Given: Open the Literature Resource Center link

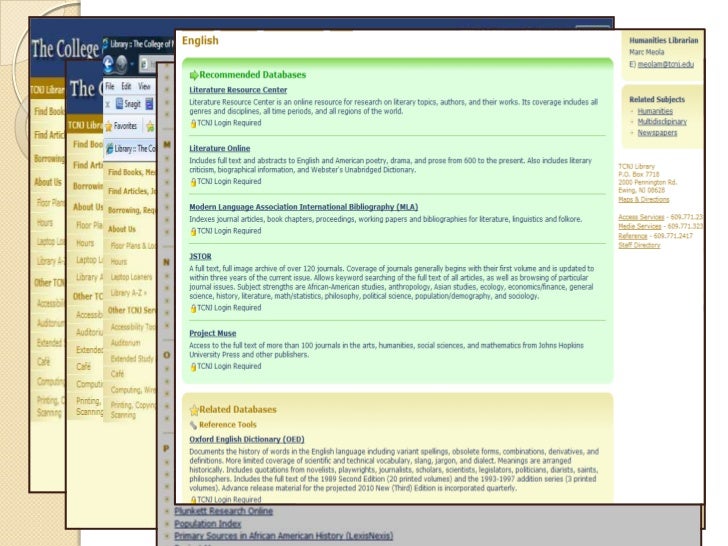Looking at the screenshot, I should click(238, 90).
